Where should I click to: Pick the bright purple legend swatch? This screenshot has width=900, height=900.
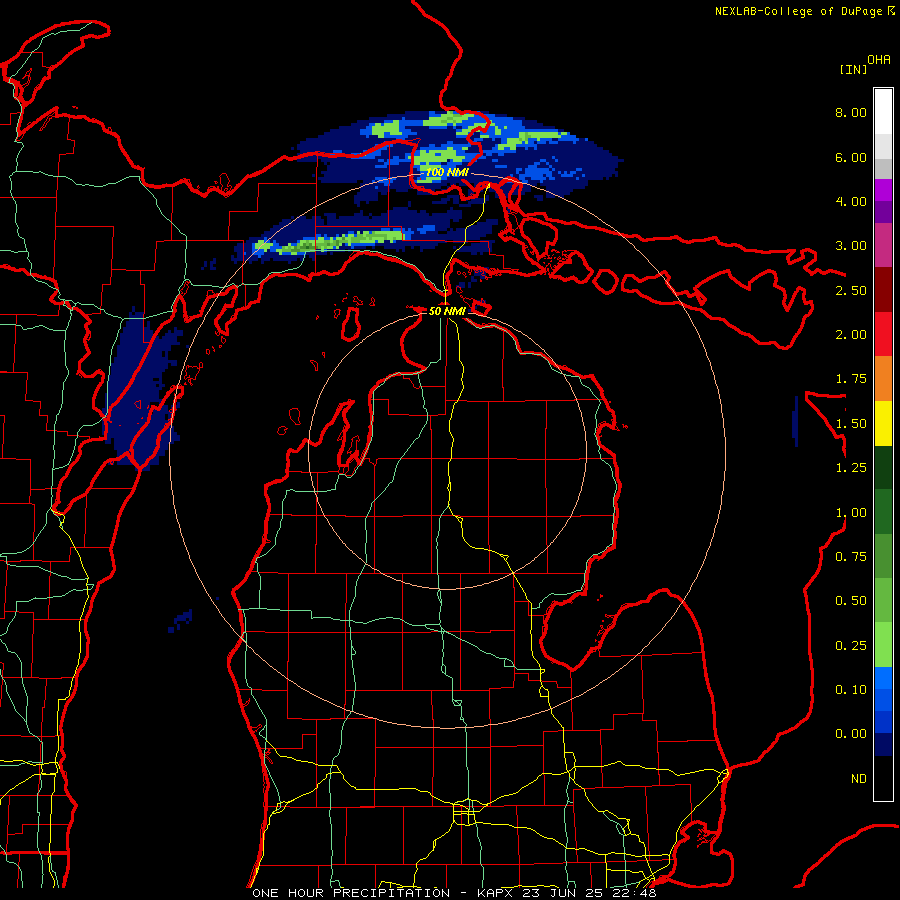(883, 190)
